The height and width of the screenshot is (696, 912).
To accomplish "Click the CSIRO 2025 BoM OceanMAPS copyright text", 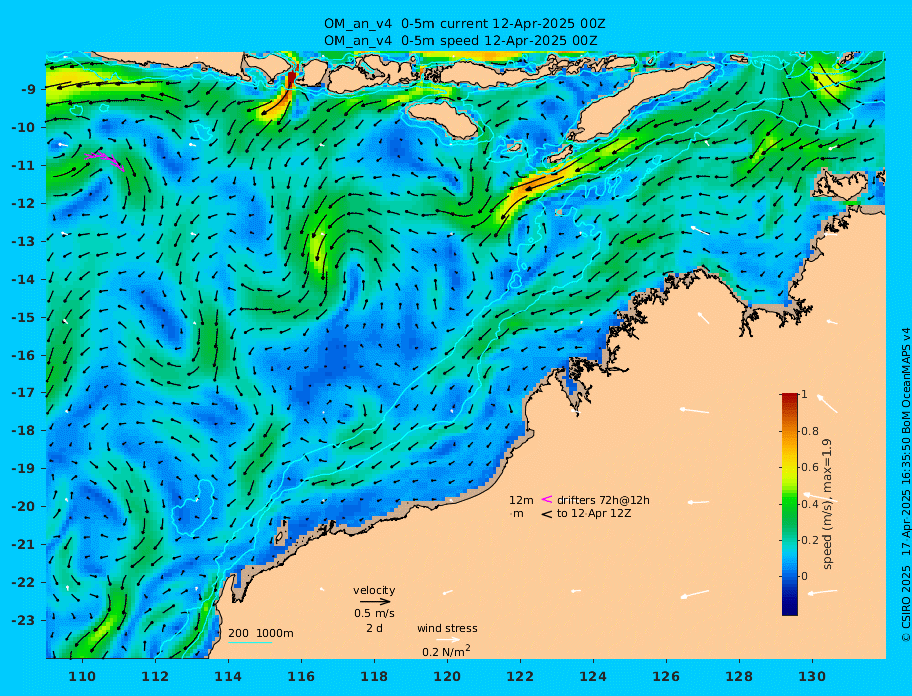I will coord(905,484).
